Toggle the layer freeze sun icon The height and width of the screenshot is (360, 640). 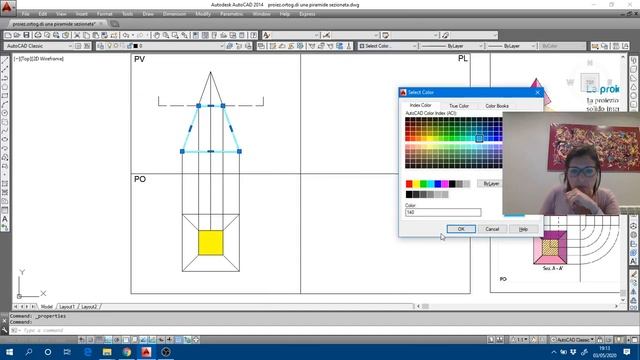point(116,46)
